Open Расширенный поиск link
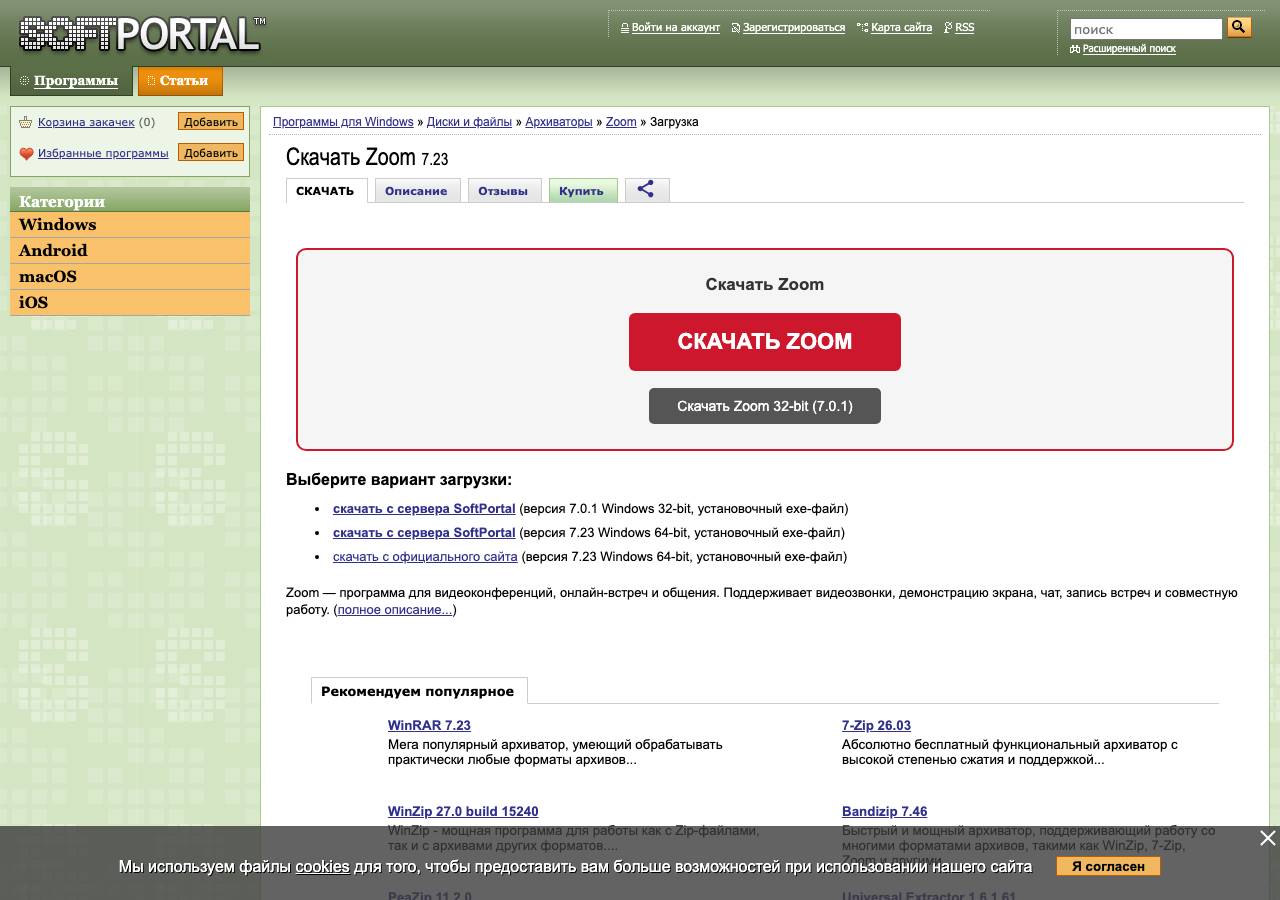Viewport: 1280px width, 900px height. tap(1129, 49)
